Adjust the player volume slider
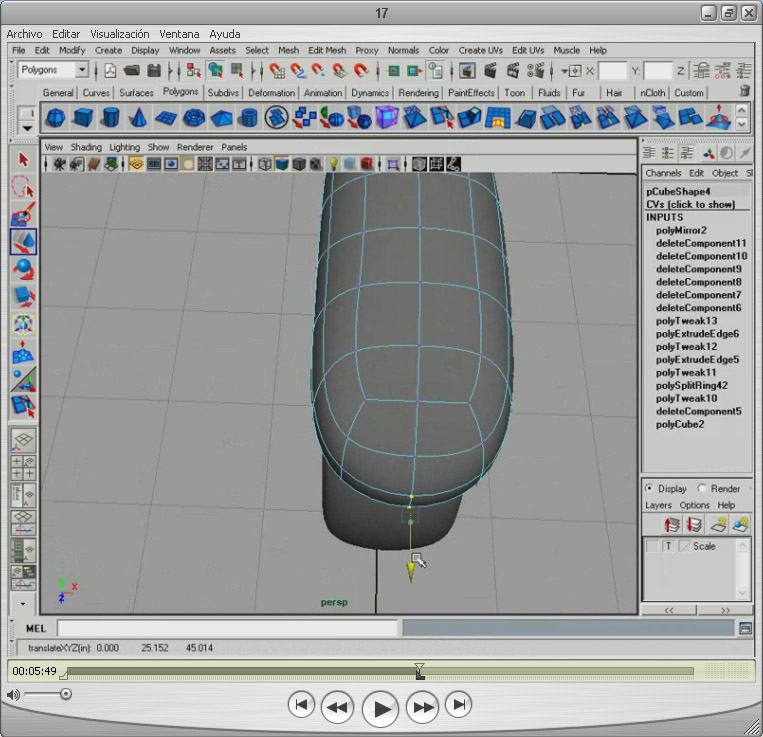The height and width of the screenshot is (737, 763). [x=66, y=694]
